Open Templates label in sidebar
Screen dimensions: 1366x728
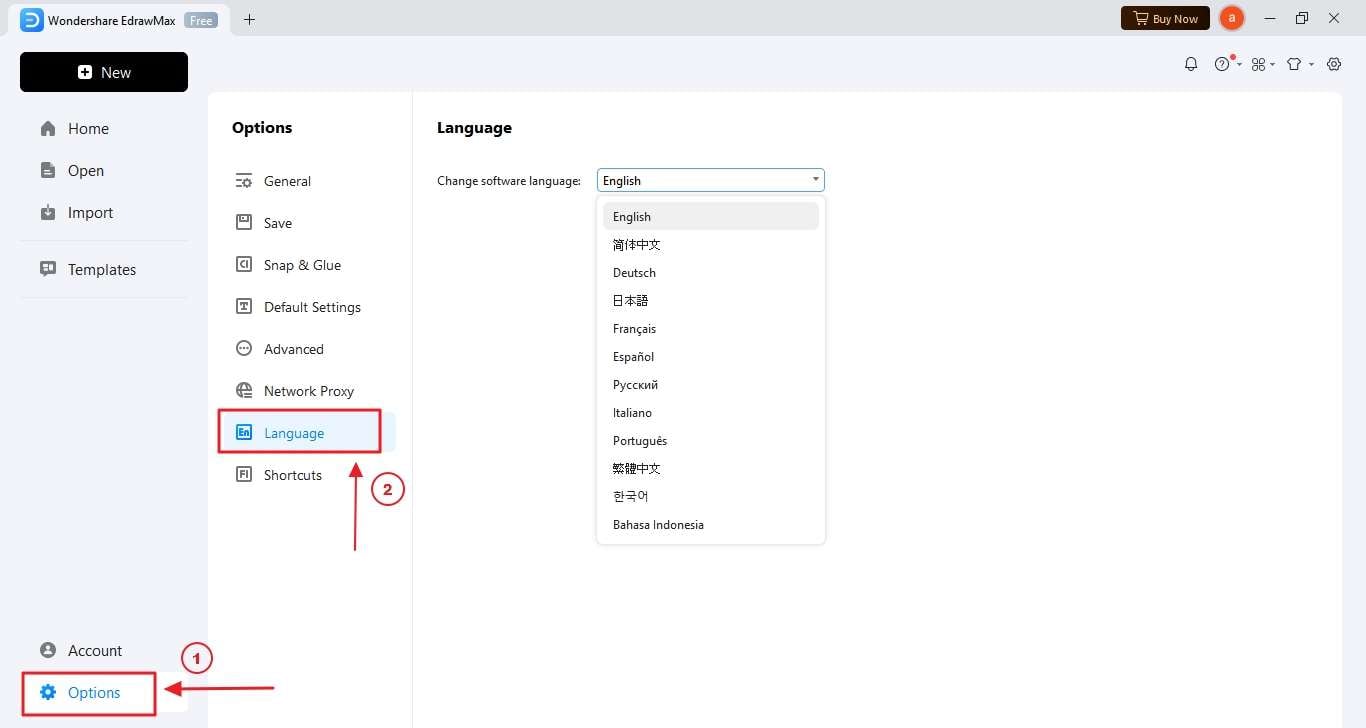102,270
